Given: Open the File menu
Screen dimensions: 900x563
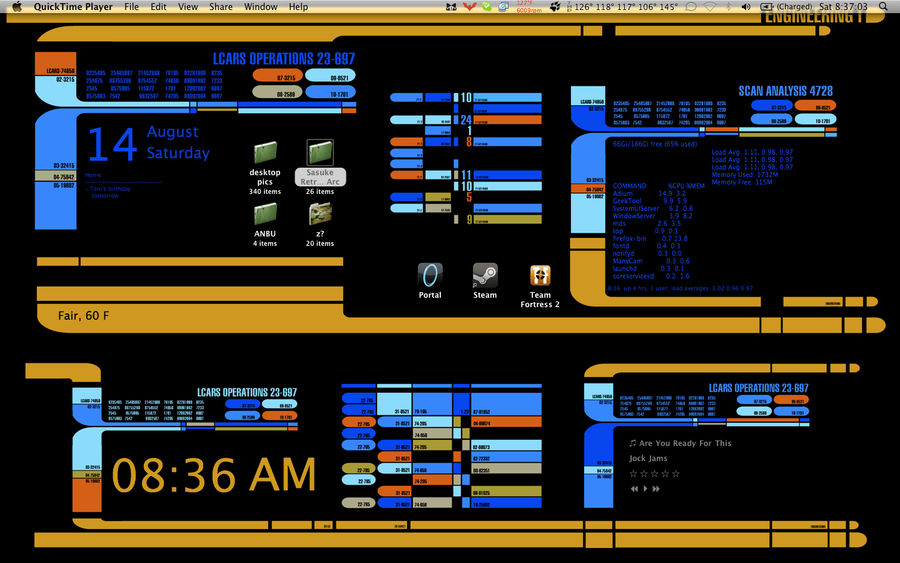Looking at the screenshot, I should (131, 7).
